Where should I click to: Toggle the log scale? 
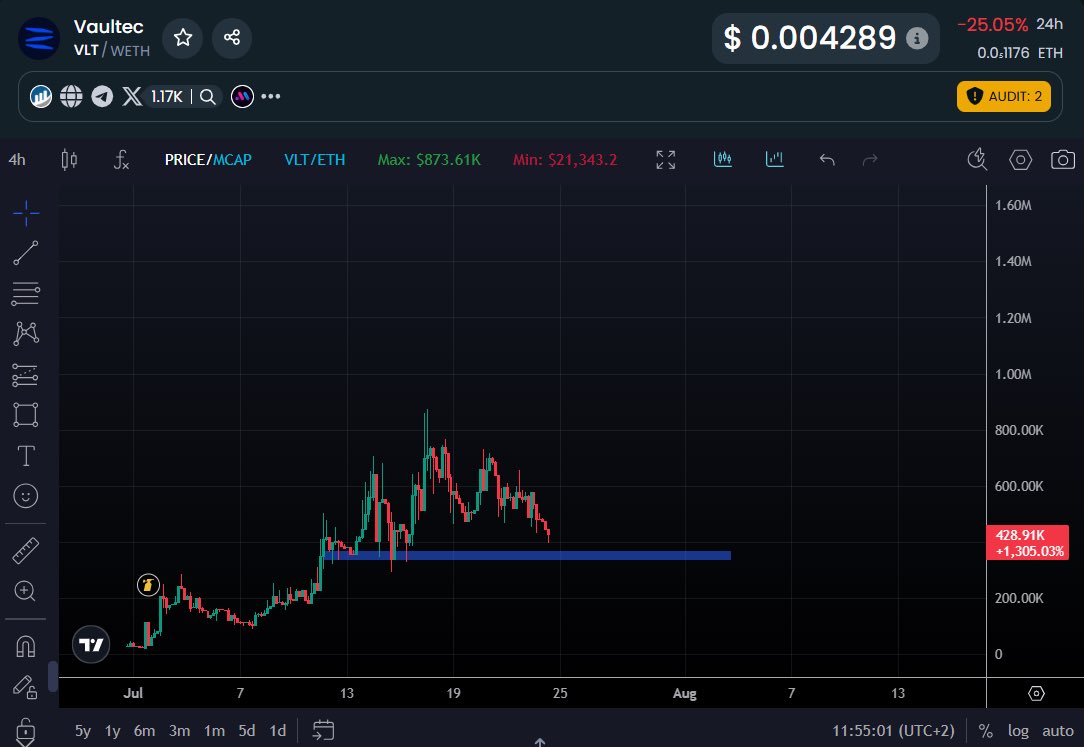(1018, 730)
